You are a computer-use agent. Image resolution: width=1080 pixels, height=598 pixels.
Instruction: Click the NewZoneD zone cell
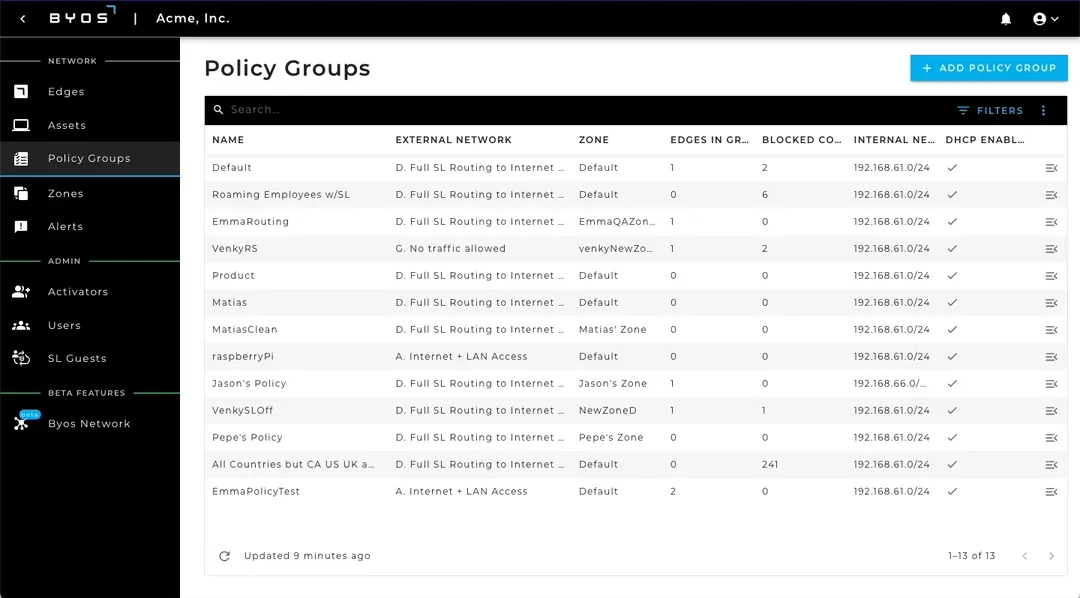pyautogui.click(x=608, y=411)
